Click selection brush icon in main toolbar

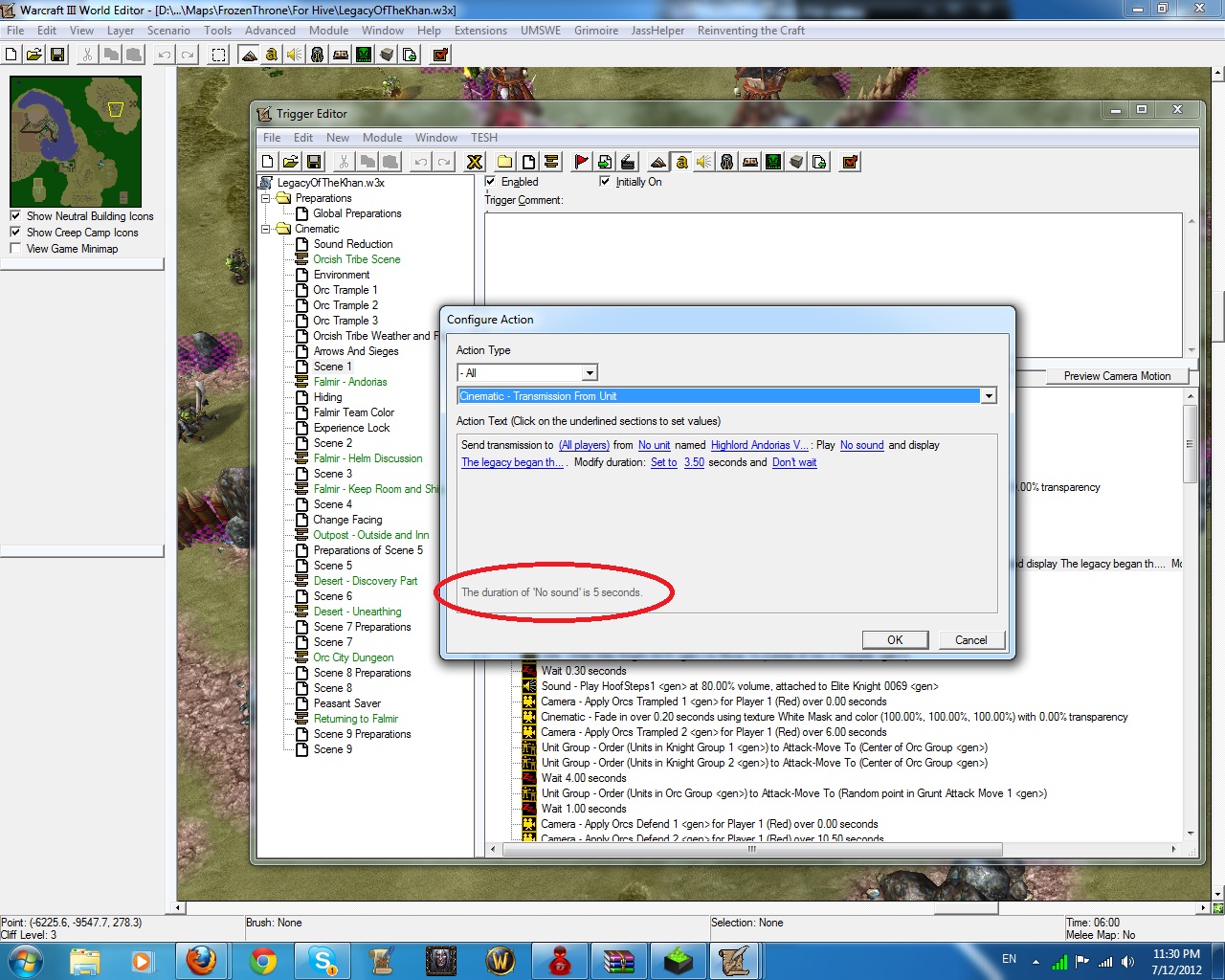click(x=219, y=55)
